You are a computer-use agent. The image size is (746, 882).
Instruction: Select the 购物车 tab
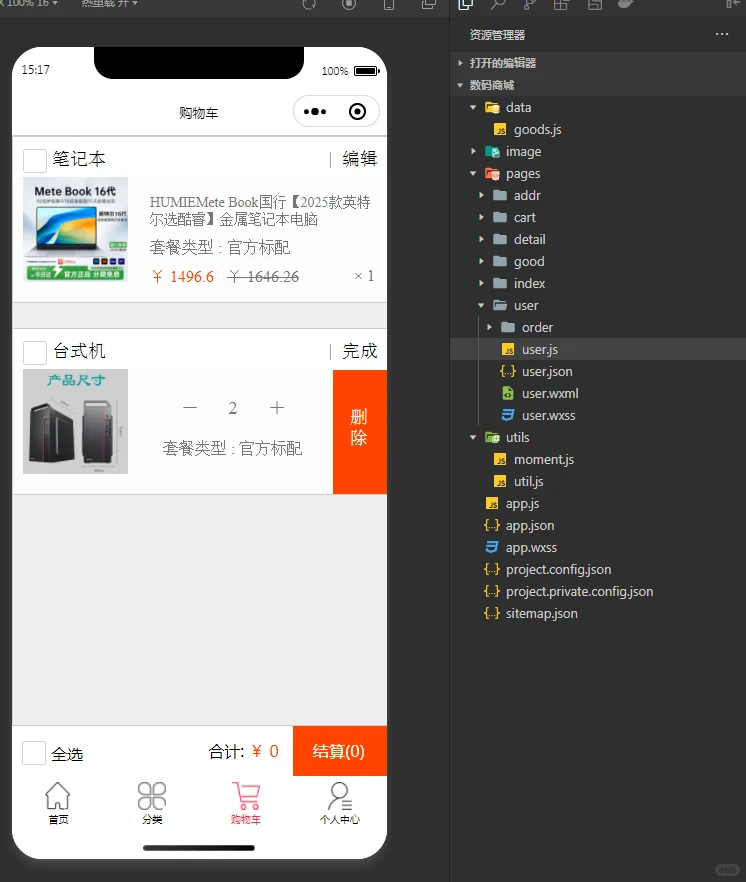tap(246, 803)
